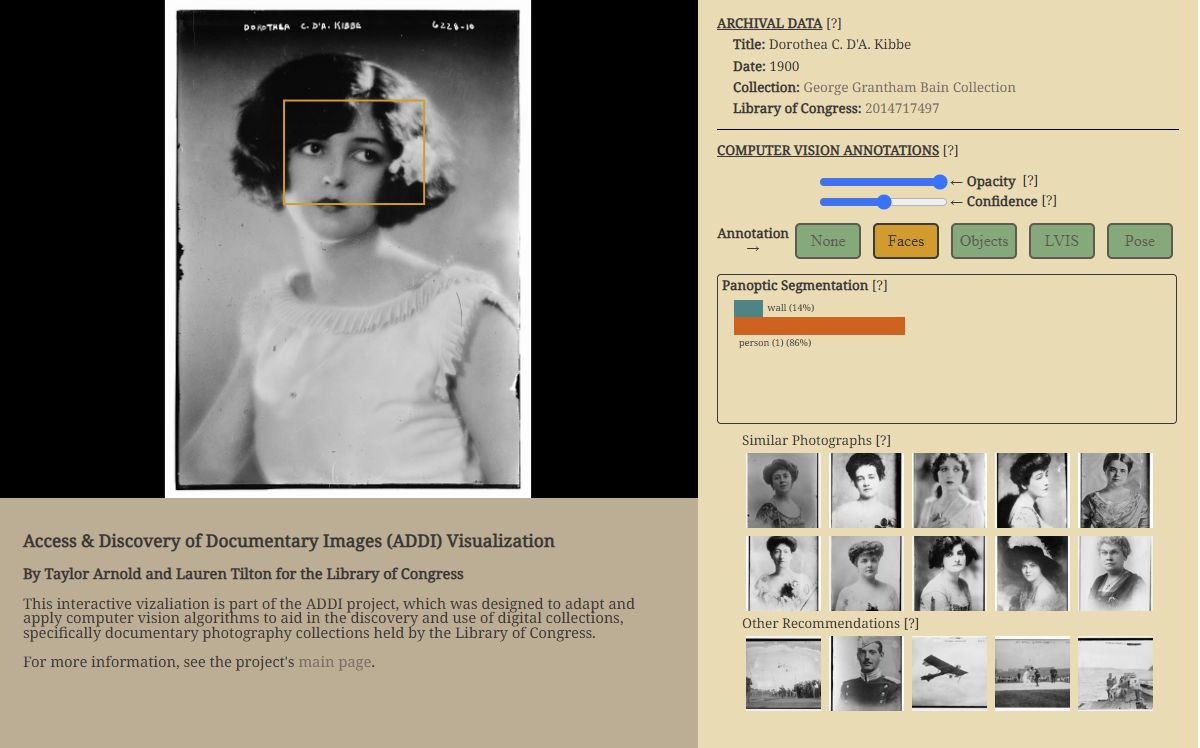Click the [?] help next to Archival Data
This screenshot has width=1200, height=748.
point(836,23)
